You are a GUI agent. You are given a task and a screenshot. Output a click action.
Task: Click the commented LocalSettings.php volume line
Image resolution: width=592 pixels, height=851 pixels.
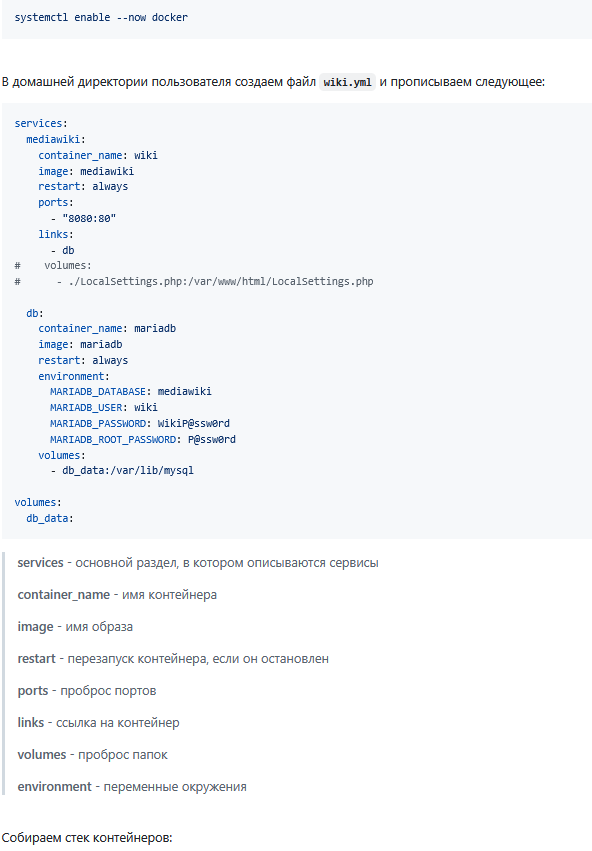[194, 281]
